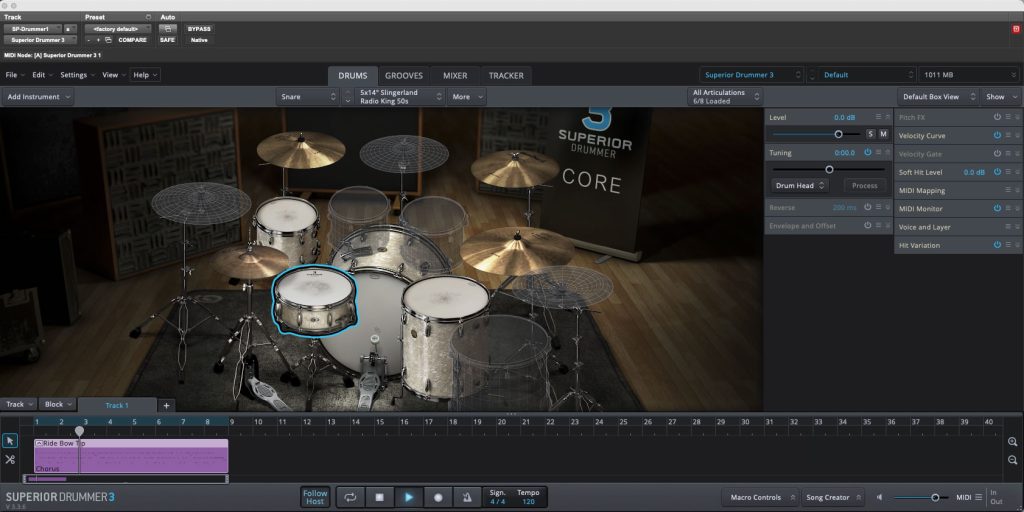Open the Drum Head selector dropdown

801,186
